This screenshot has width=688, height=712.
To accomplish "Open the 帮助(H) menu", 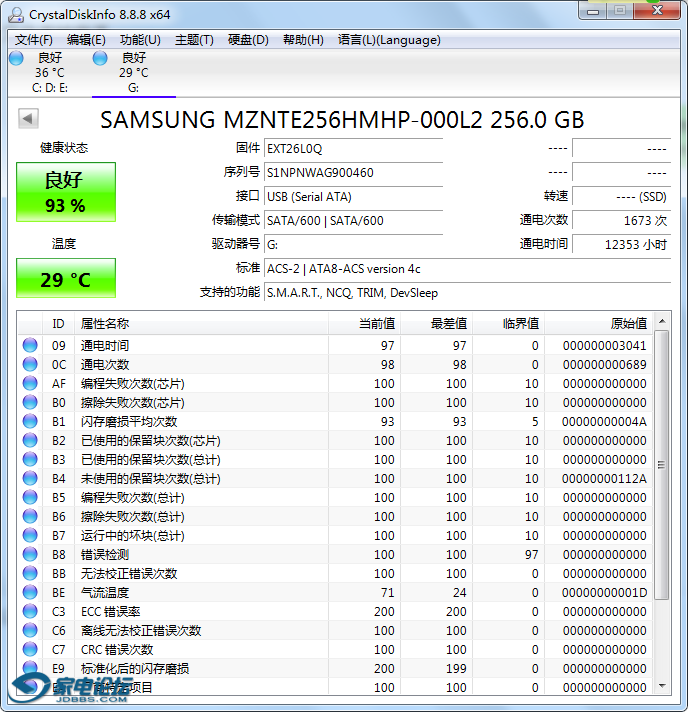I will click(303, 40).
